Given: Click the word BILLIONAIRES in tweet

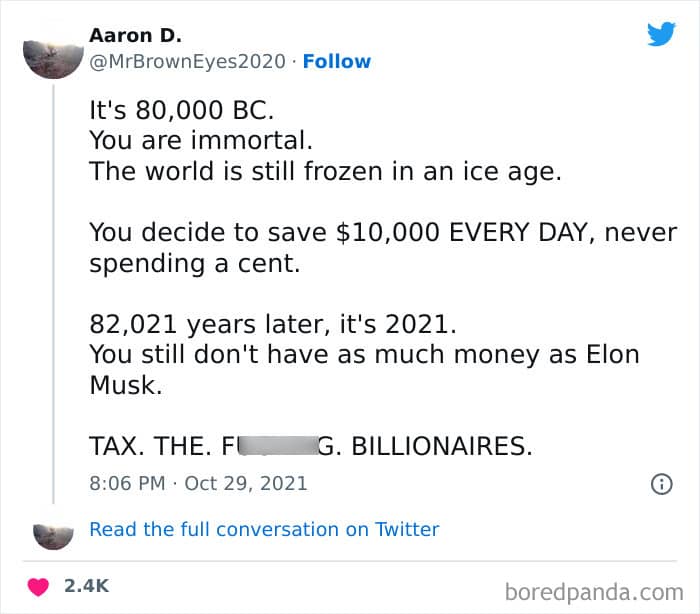Looking at the screenshot, I should (442, 446).
